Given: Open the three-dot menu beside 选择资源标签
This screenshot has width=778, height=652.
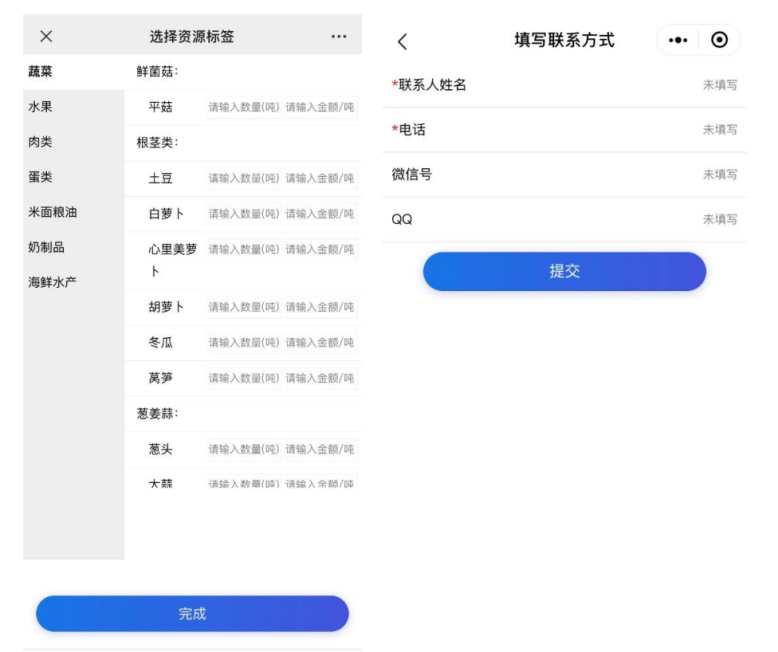Looking at the screenshot, I should (x=339, y=37).
